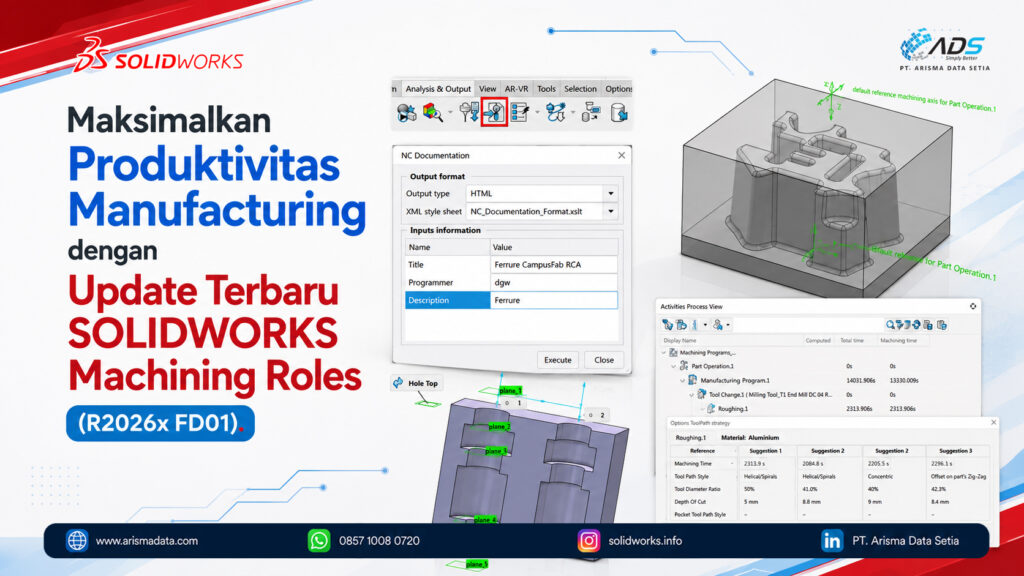Image resolution: width=1024 pixels, height=576 pixels.
Task: Click the first simulation icon in the Analysis & Output toolbar
Action: tap(406, 113)
